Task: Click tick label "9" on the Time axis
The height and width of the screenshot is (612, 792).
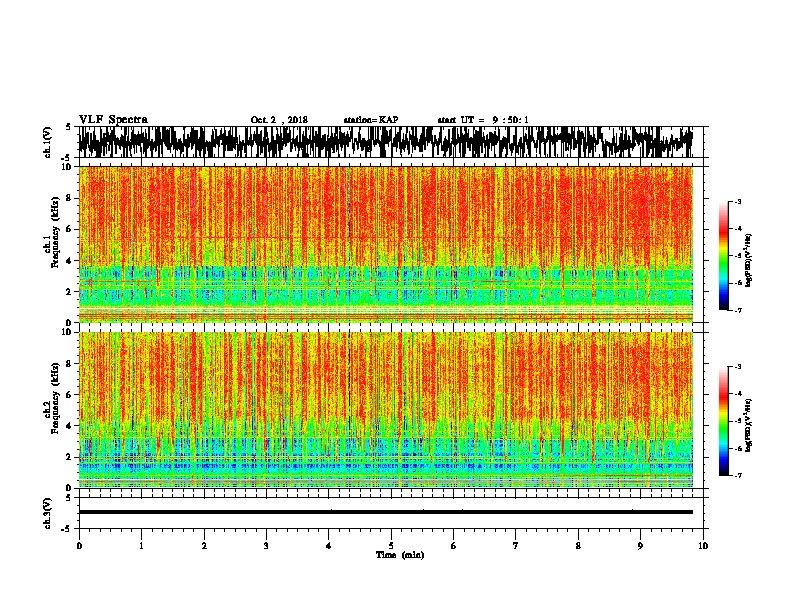Action: (640, 545)
